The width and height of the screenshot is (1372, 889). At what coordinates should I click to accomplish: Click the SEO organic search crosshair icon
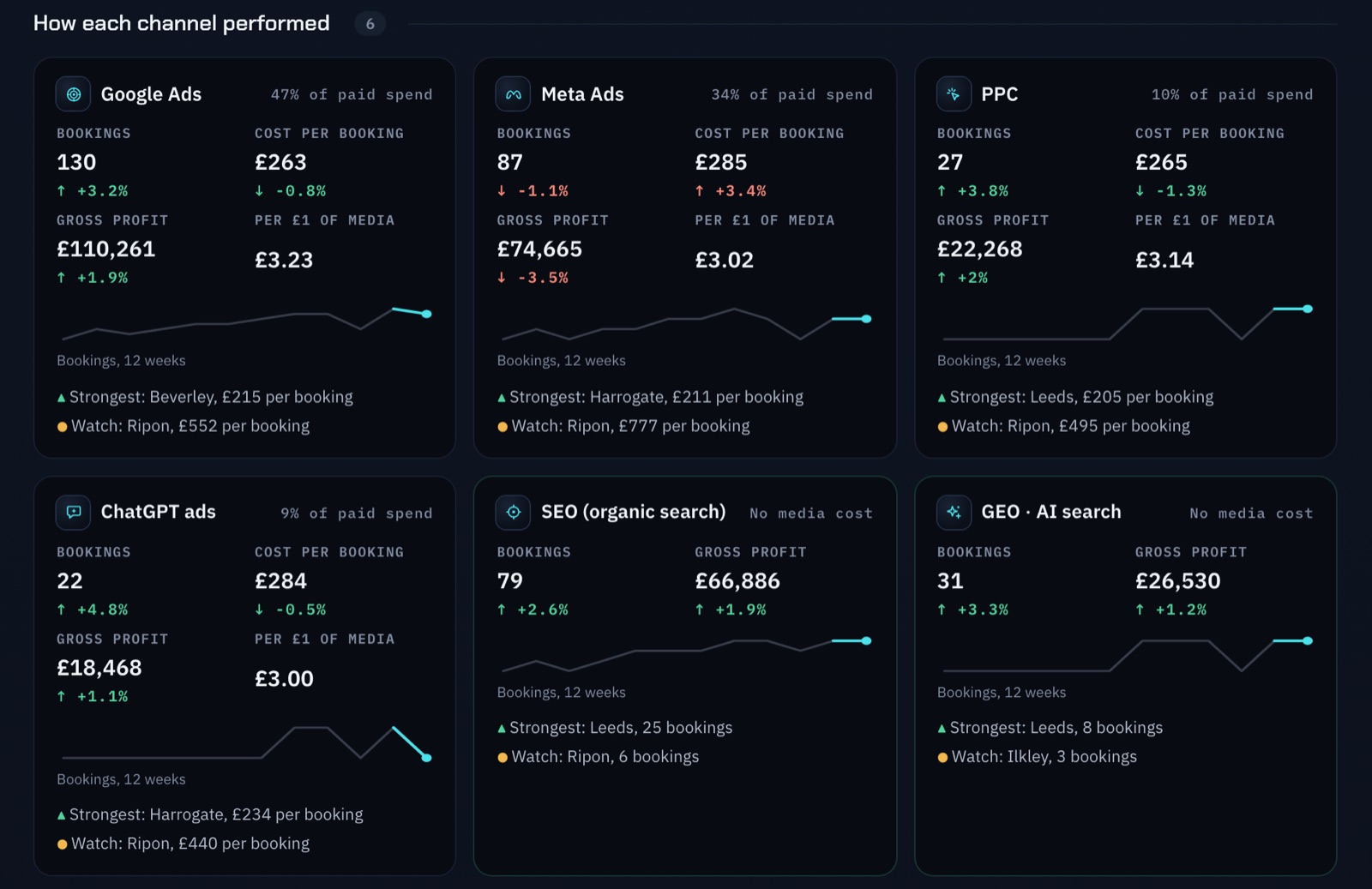click(x=514, y=512)
